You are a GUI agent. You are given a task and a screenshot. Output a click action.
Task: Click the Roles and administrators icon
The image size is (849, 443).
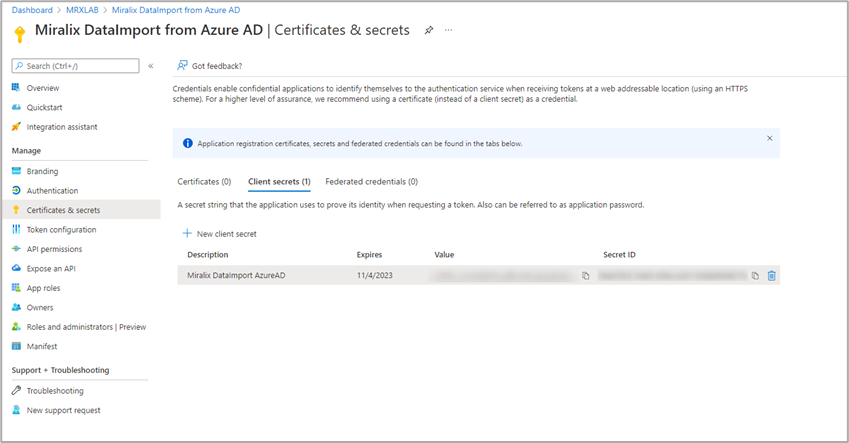16,327
